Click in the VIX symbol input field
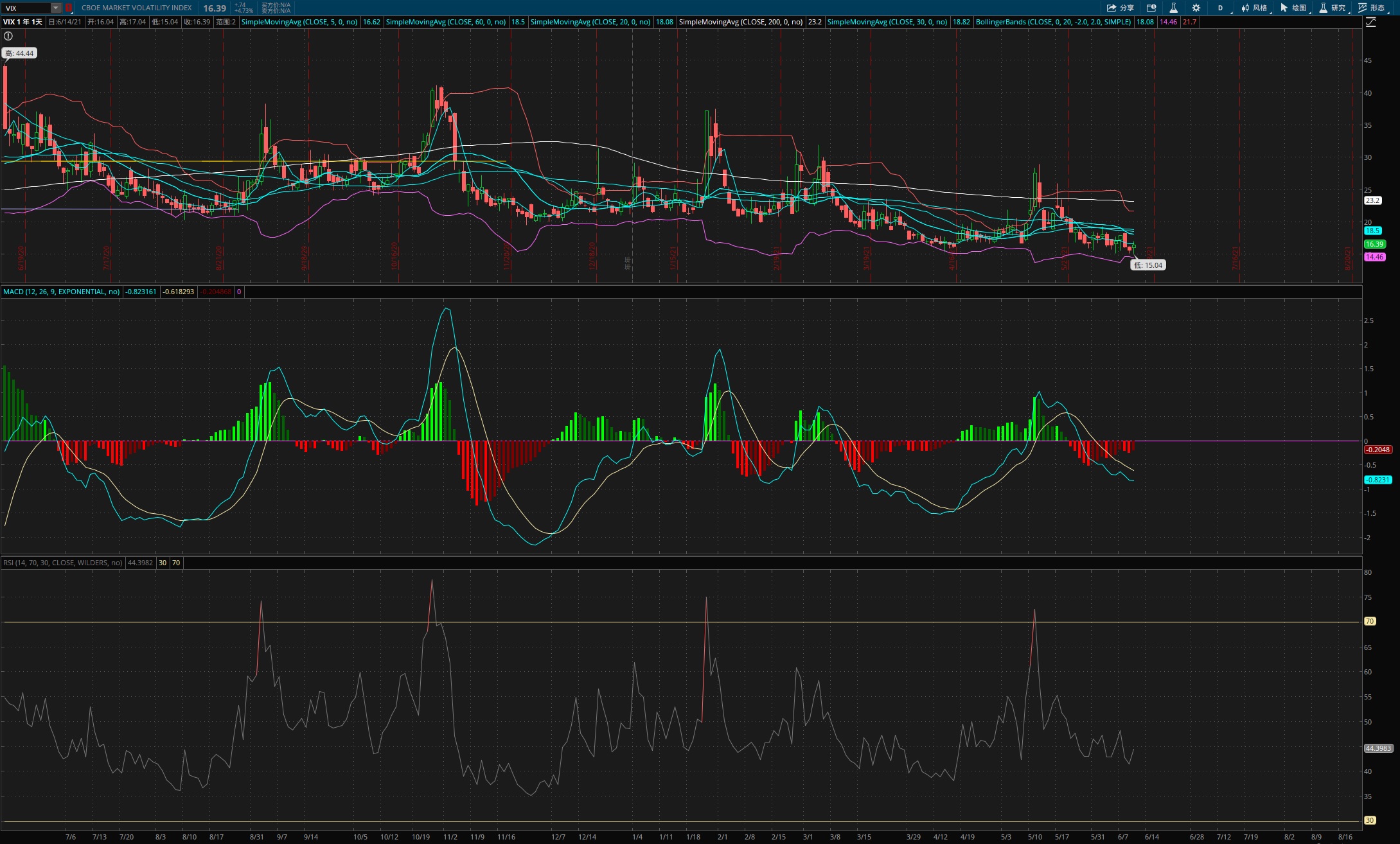Viewport: 1400px width, 844px height. 27,8
